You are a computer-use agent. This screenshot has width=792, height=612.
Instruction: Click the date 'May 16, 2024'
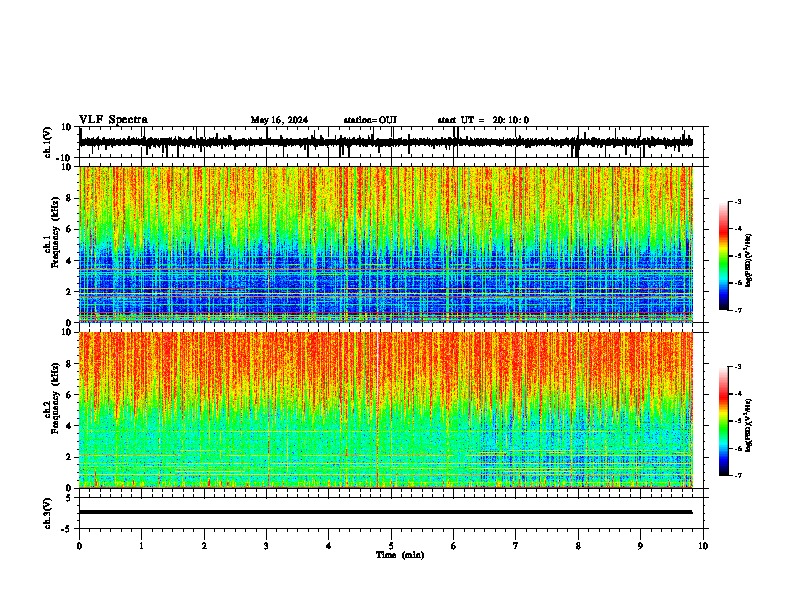[279, 120]
